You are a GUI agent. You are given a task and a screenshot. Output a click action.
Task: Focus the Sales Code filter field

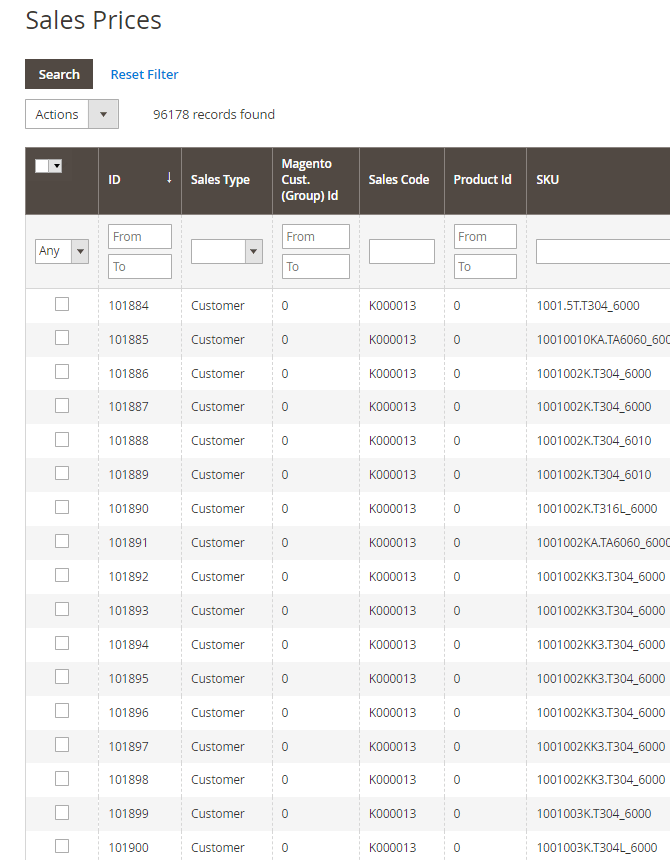point(402,251)
